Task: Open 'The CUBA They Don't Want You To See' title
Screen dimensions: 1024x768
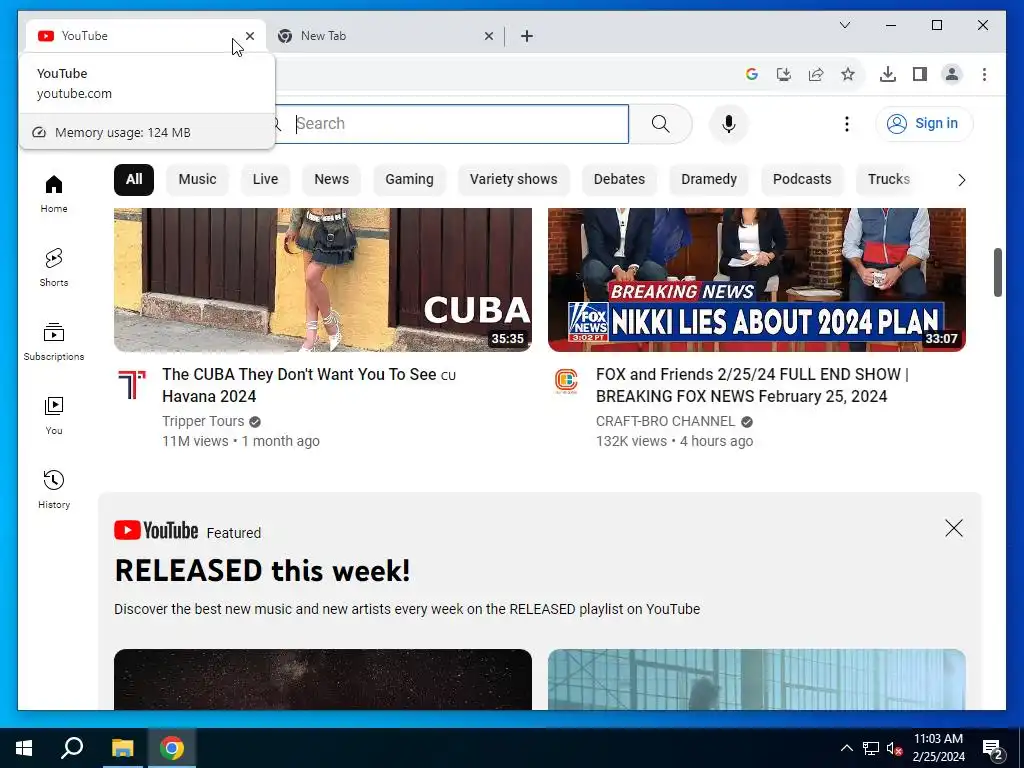Action: tap(309, 385)
